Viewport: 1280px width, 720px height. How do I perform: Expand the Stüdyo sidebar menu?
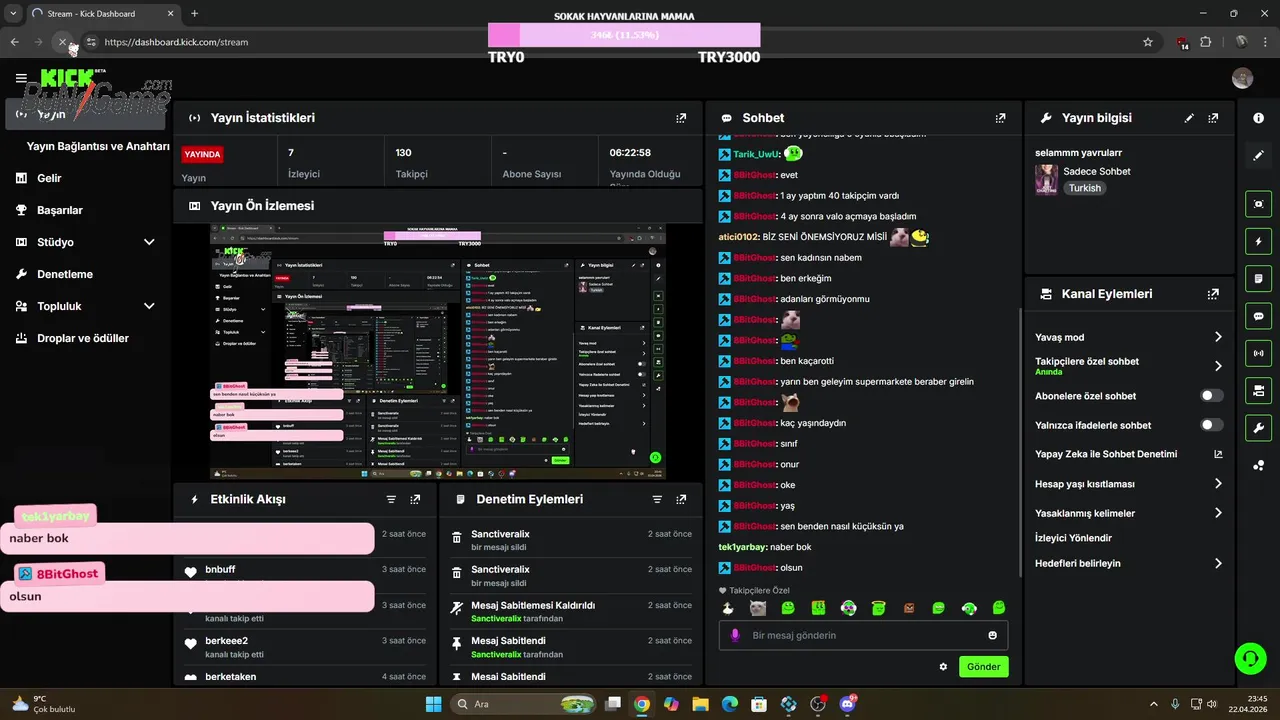pyautogui.click(x=149, y=242)
